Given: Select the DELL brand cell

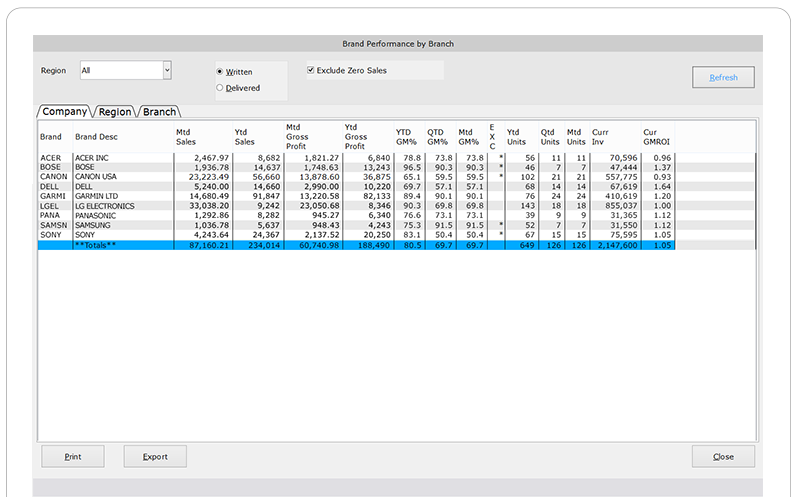Looking at the screenshot, I should [x=49, y=186].
